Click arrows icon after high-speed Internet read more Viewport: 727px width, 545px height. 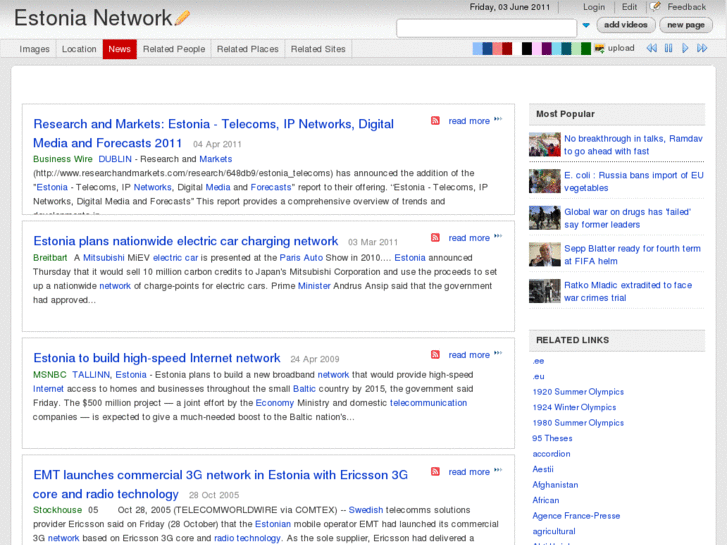point(498,353)
